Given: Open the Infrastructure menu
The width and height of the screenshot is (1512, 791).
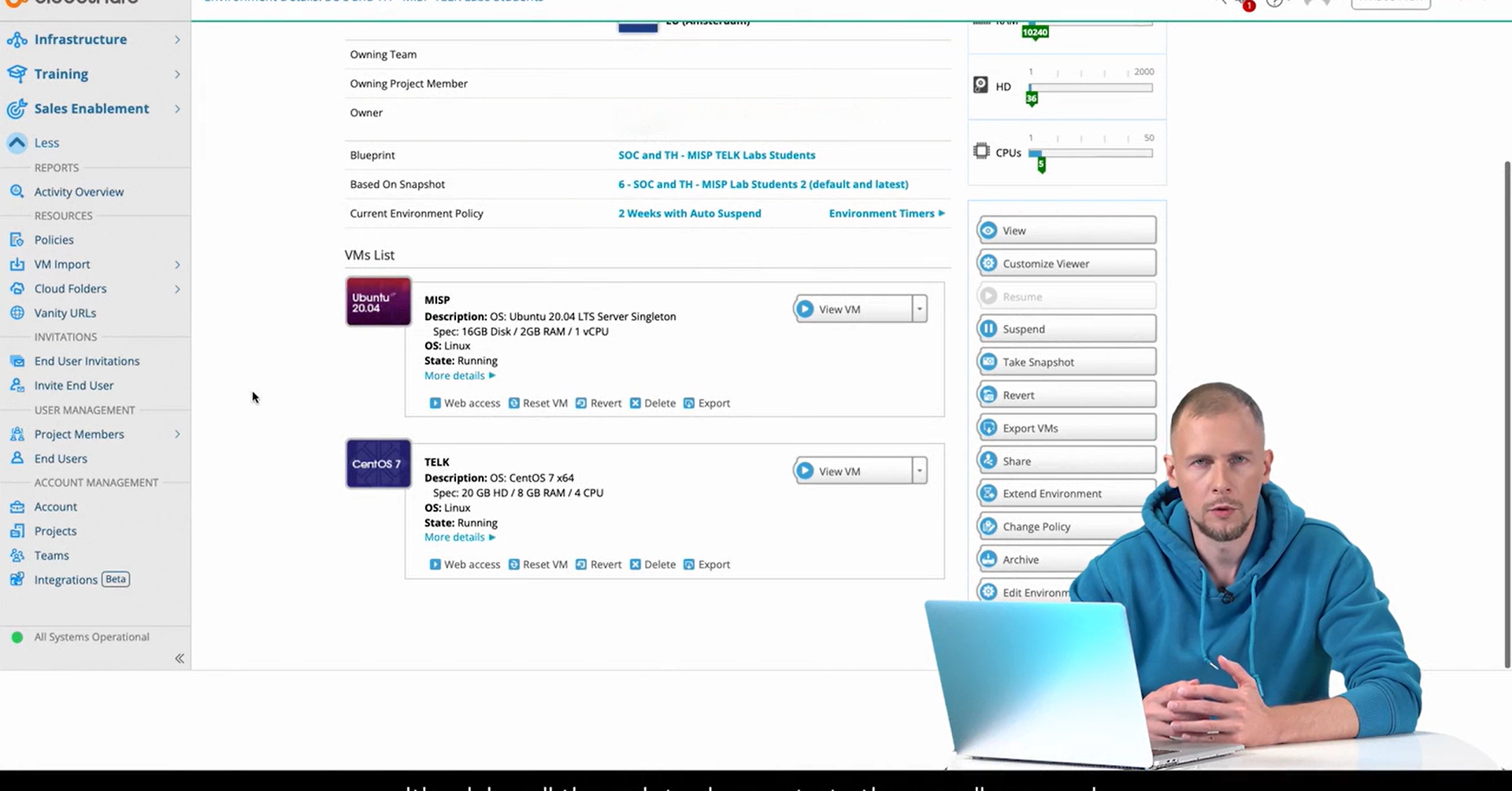Looking at the screenshot, I should tap(80, 39).
